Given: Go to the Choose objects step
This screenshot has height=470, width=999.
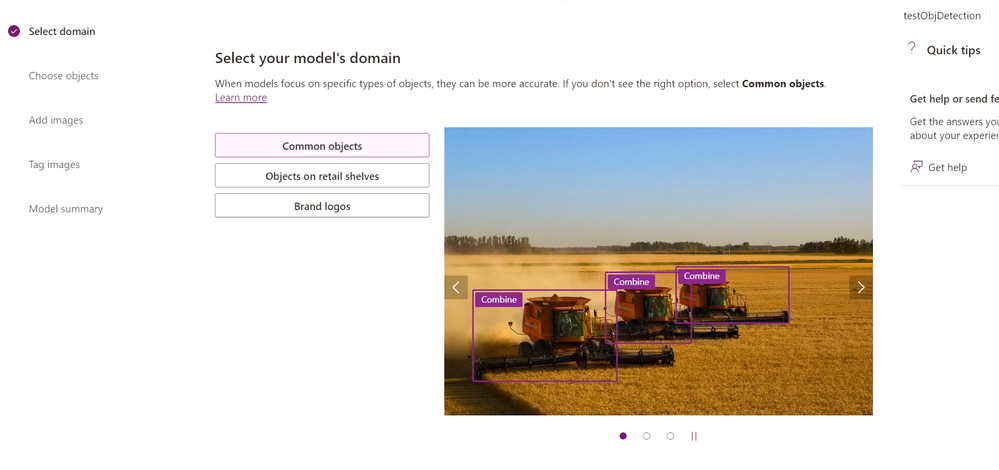Looking at the screenshot, I should [64, 76].
